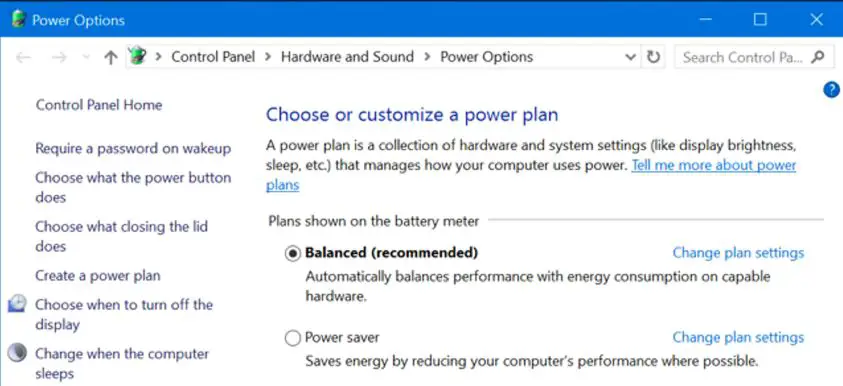
Task: Go forward using the right arrow button
Action: pyautogui.click(x=59, y=58)
